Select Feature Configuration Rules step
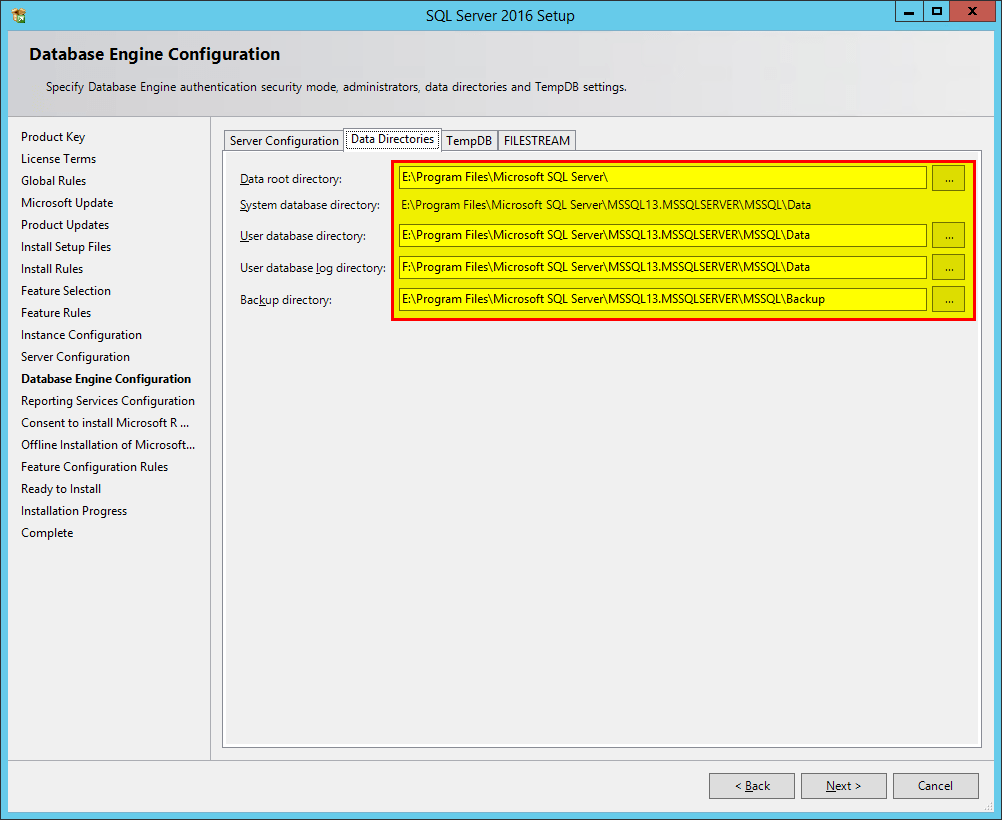The width and height of the screenshot is (1002, 820). [x=95, y=467]
